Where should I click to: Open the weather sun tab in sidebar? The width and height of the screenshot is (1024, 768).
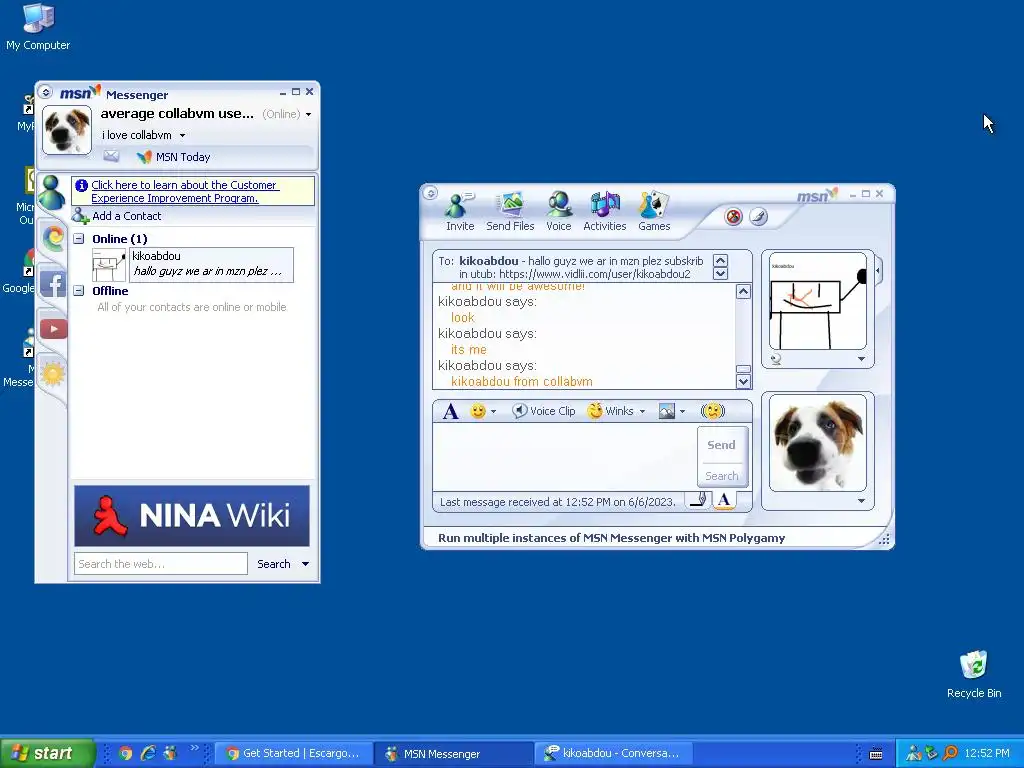coord(53,374)
